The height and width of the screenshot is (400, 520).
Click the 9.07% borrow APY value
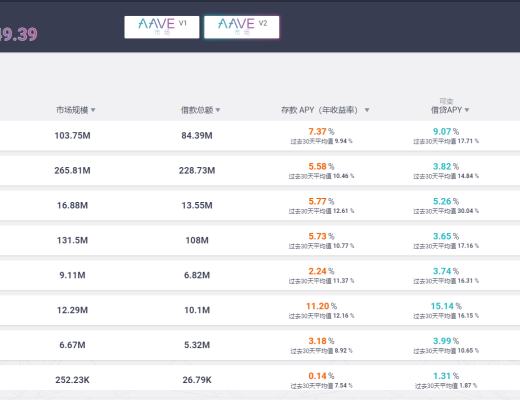coord(446,131)
